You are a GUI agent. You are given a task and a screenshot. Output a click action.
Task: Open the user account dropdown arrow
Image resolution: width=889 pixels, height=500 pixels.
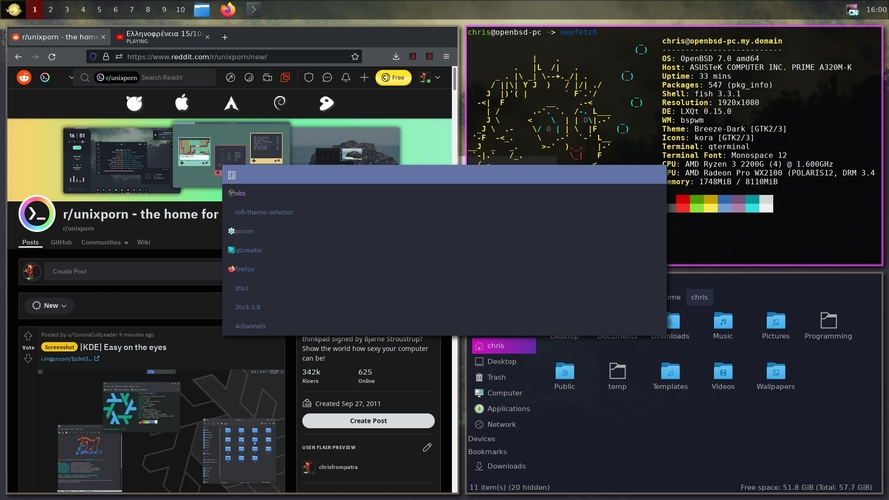[438, 78]
